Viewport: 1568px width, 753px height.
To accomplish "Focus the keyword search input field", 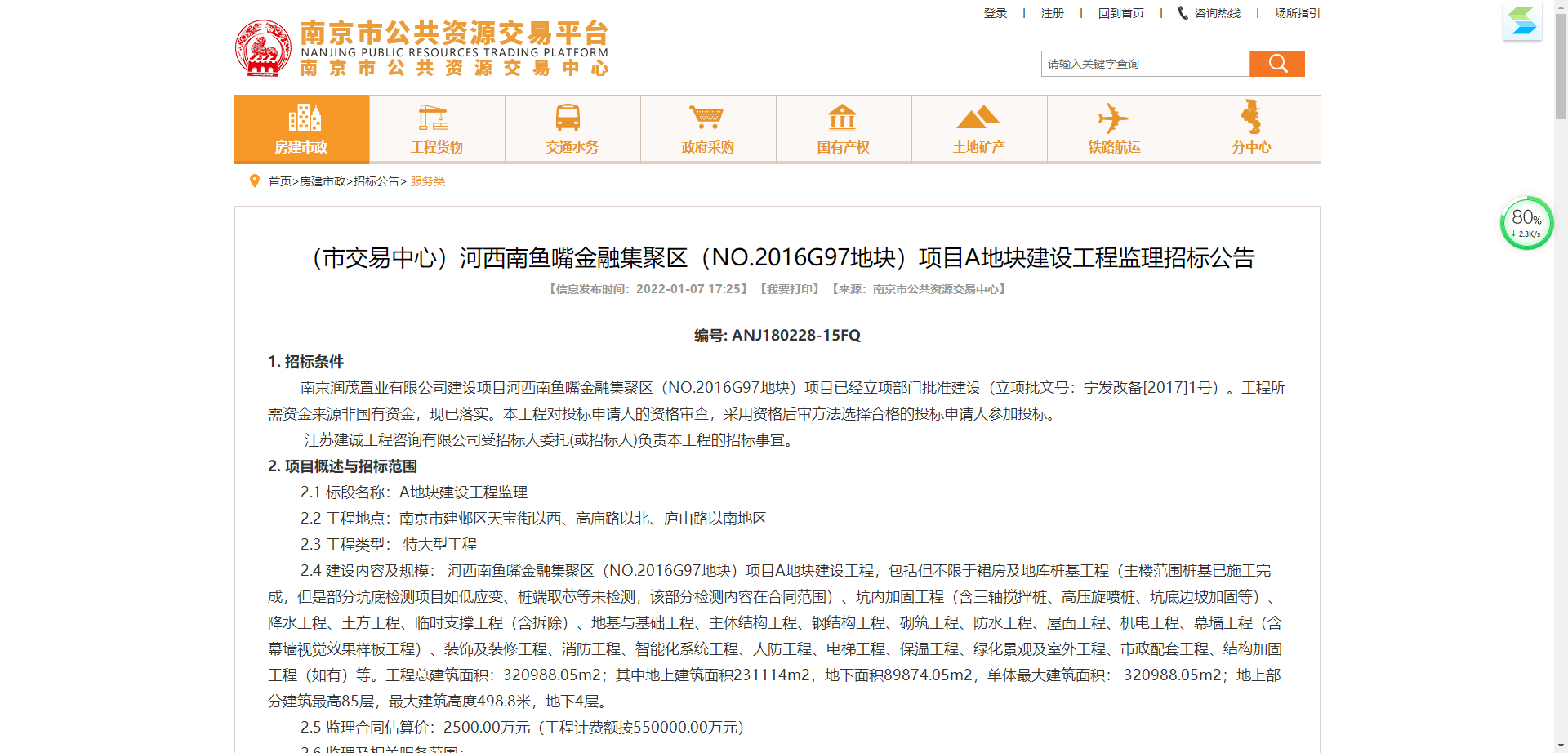I will coord(1145,64).
